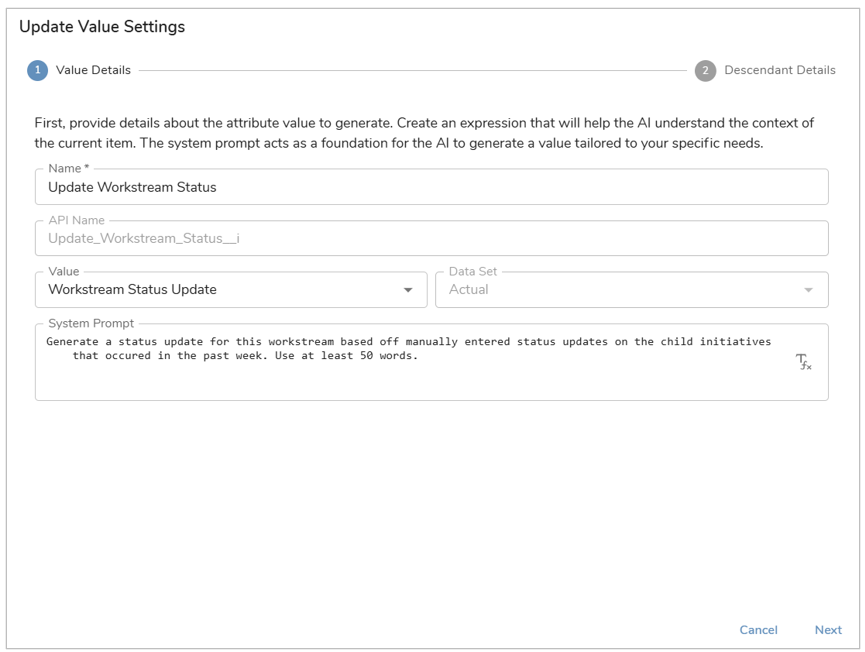Screen dimensions: 865x652
Task: Select step 2 circle Descendant Details
Action: point(705,71)
